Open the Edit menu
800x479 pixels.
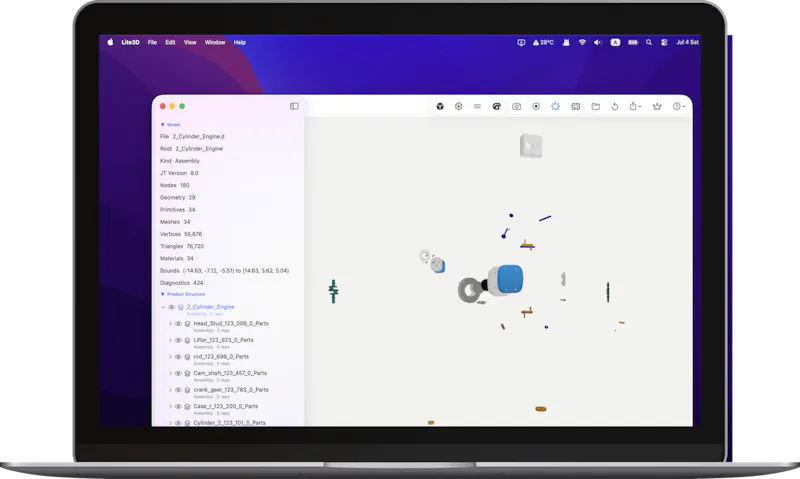pyautogui.click(x=170, y=42)
